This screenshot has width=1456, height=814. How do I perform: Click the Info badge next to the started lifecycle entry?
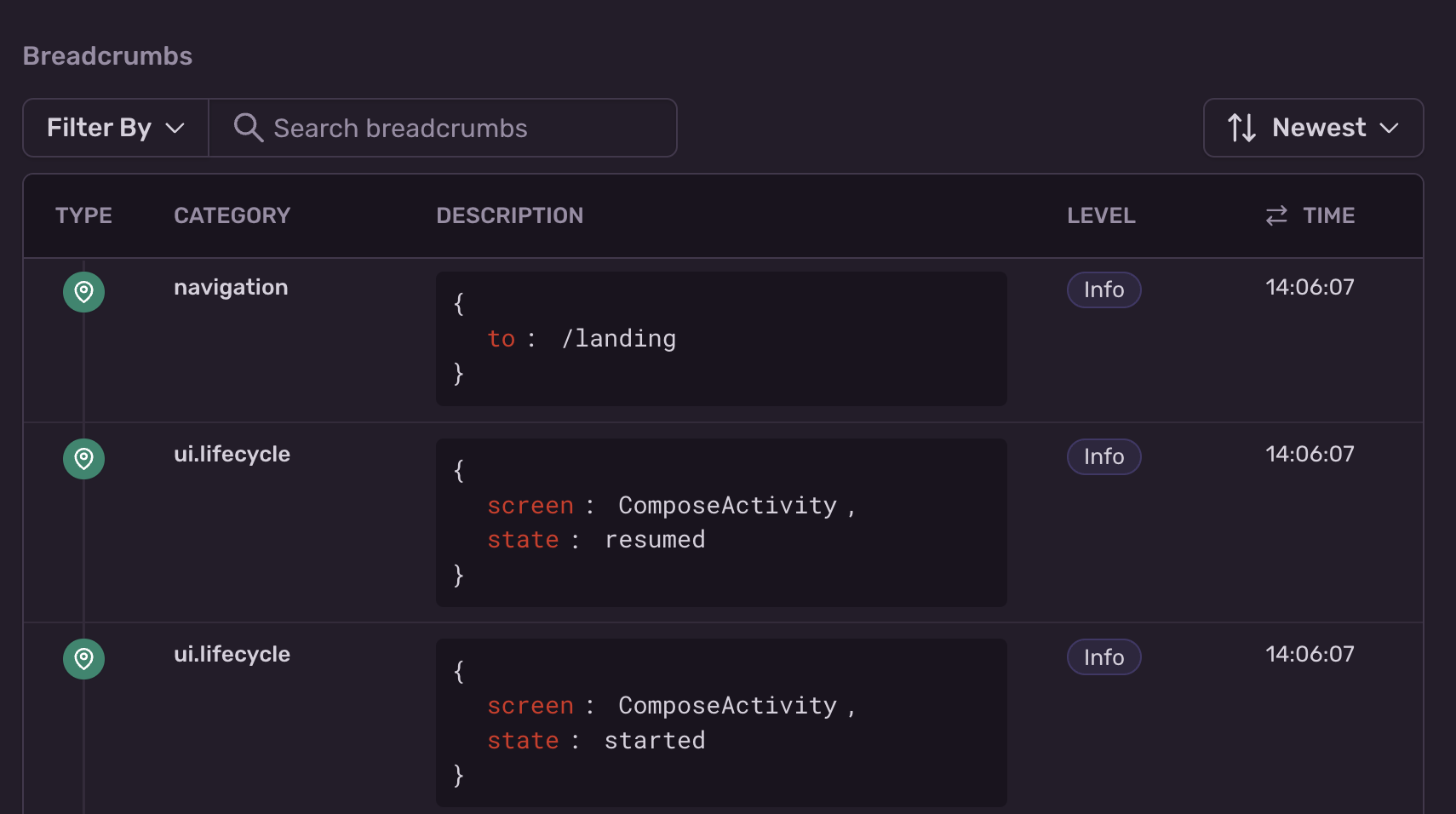click(x=1103, y=656)
